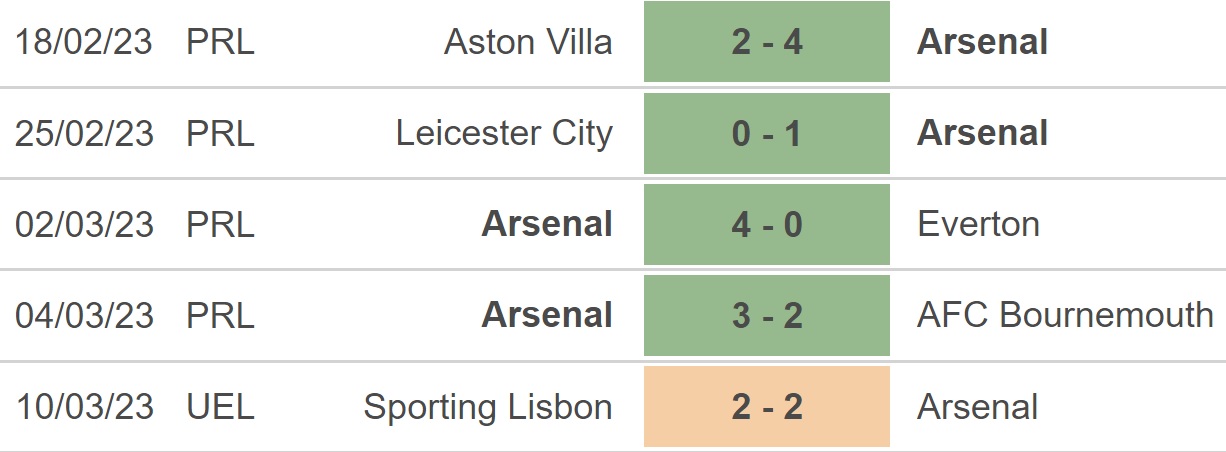Select bold Arsenal in the 18/02/23 row
This screenshot has width=1226, height=452.
[982, 42]
